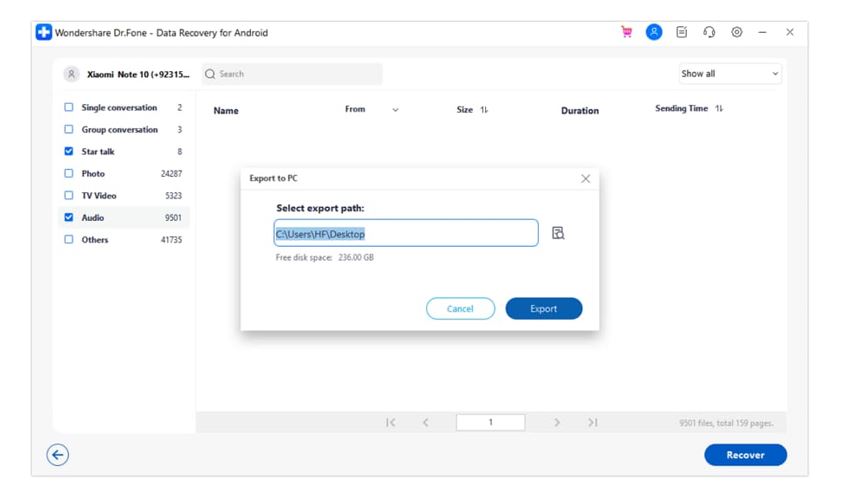Sort by Size arrows icon

click(484, 110)
